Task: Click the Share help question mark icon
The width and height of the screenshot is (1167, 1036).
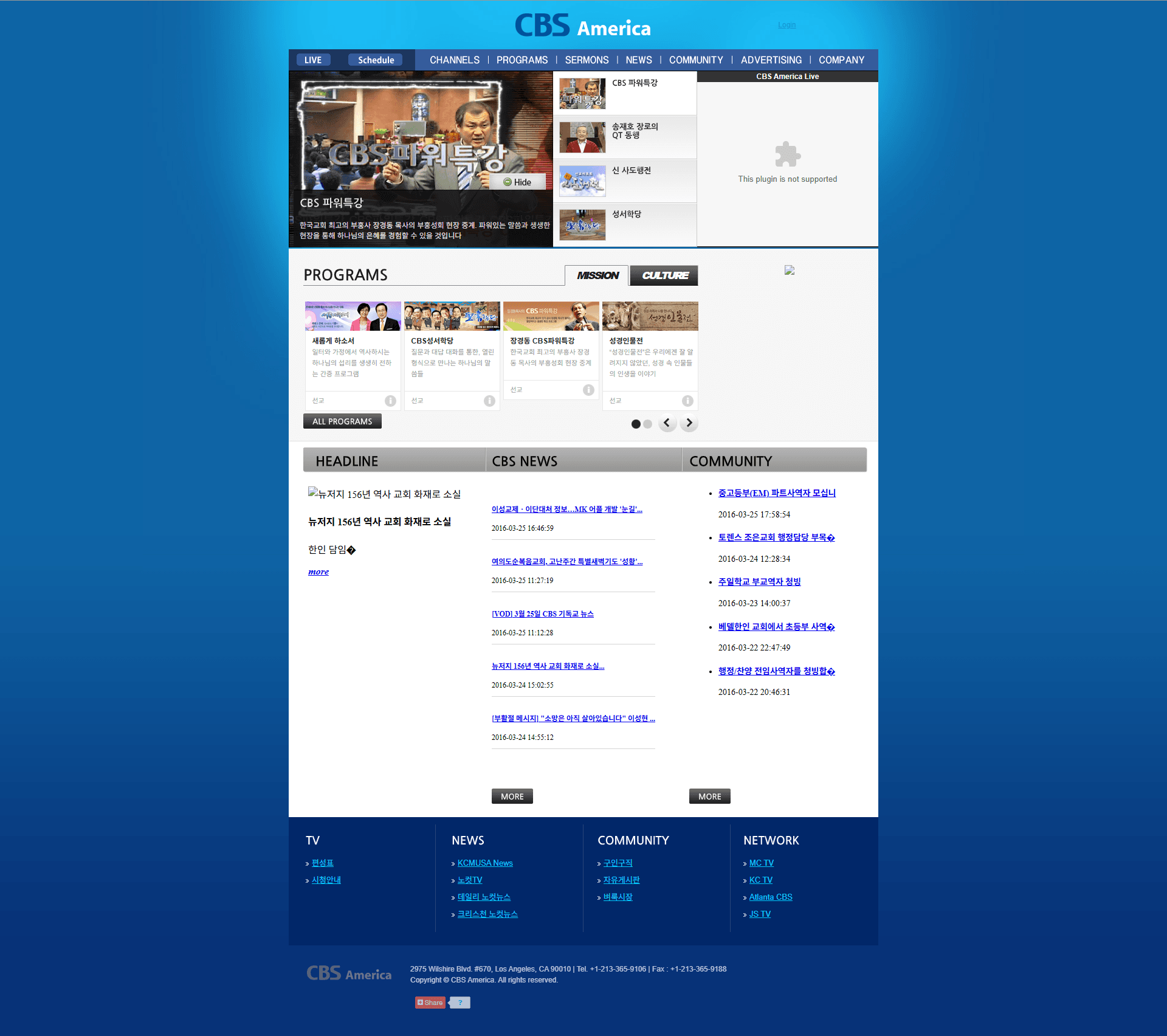Action: (460, 1003)
